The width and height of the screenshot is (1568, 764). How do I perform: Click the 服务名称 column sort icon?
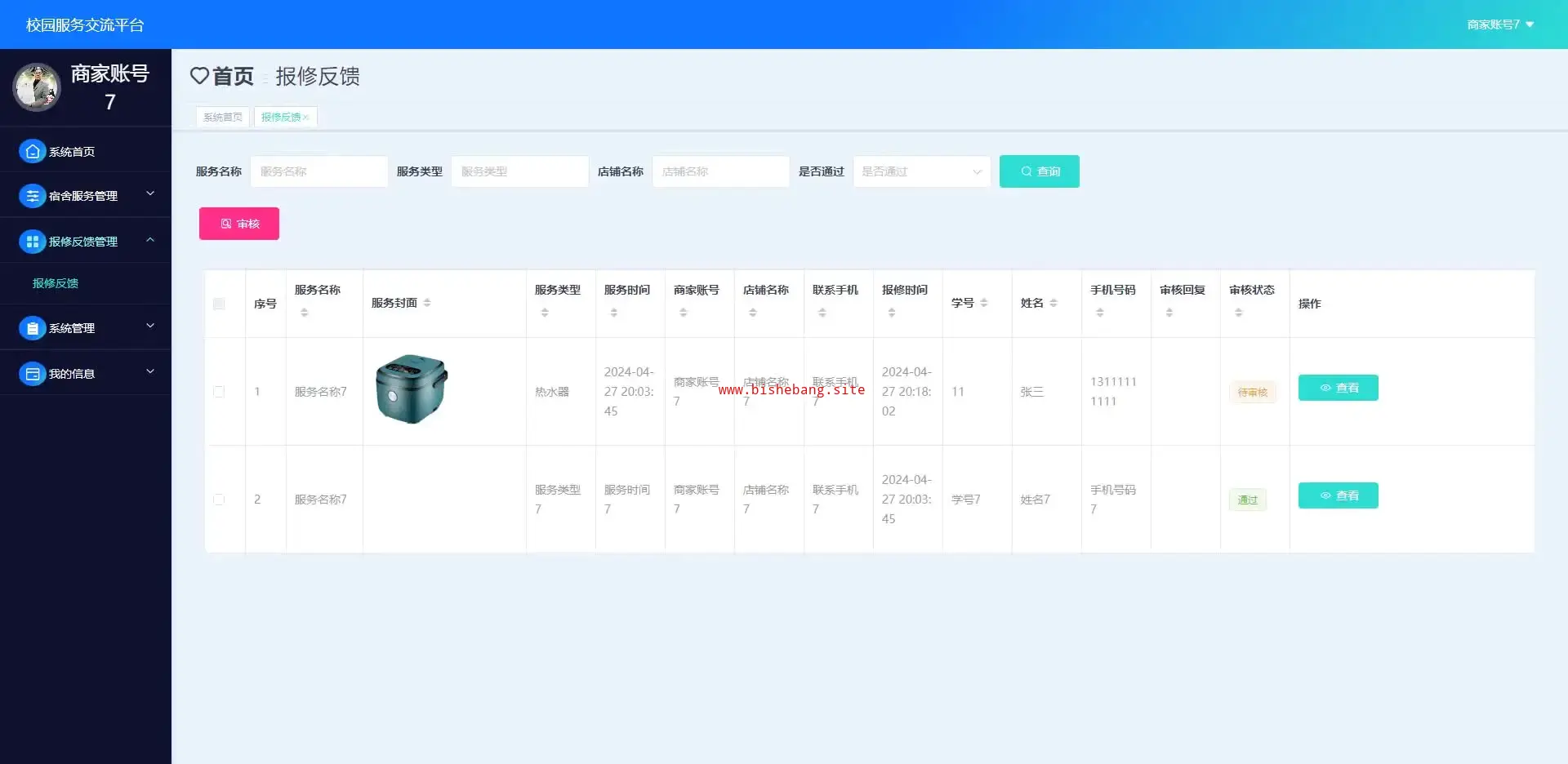point(305,313)
